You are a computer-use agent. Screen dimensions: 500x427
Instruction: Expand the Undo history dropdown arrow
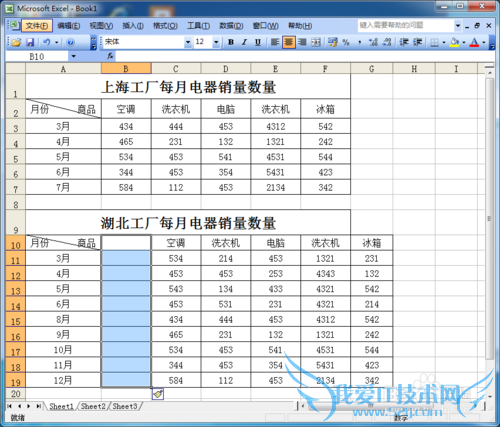pyautogui.click(x=56, y=42)
